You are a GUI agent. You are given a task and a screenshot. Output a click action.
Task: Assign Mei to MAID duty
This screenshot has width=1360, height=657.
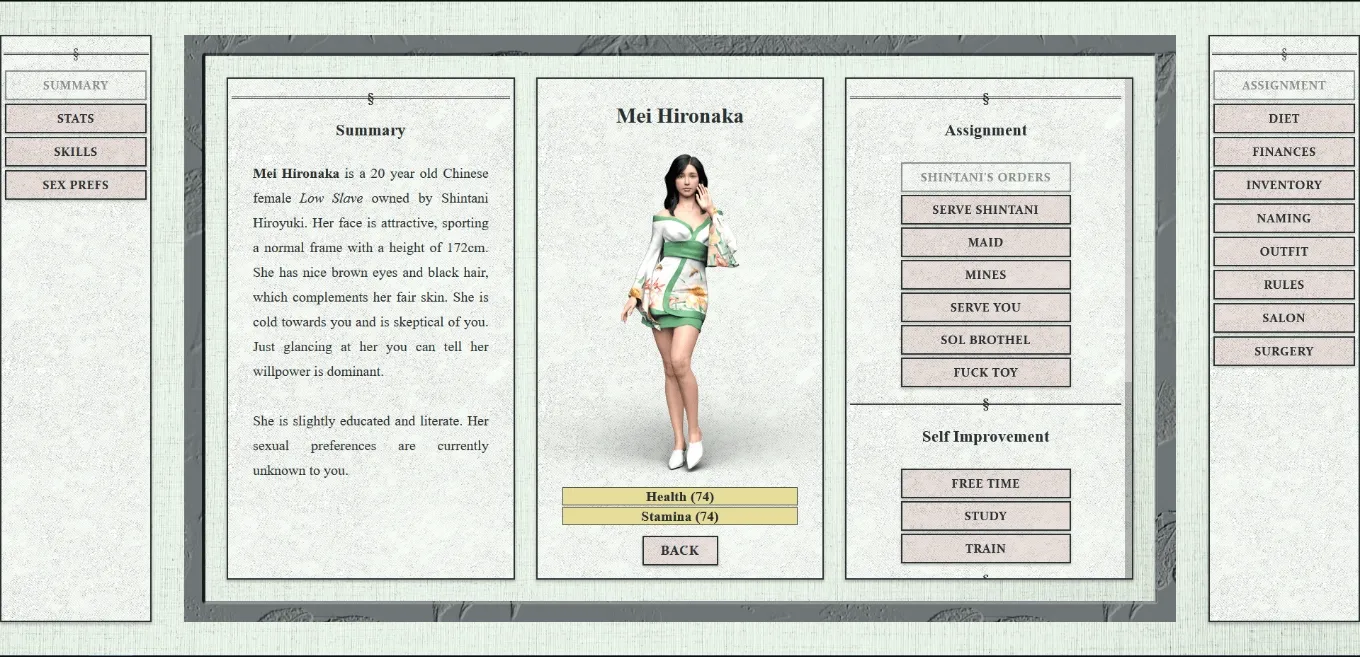(x=985, y=242)
